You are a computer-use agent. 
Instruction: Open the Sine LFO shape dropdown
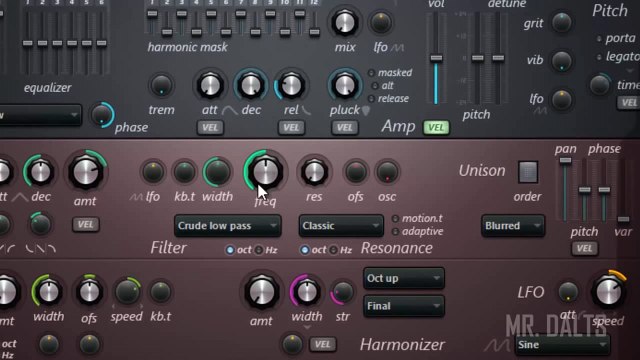pyautogui.click(x=562, y=345)
